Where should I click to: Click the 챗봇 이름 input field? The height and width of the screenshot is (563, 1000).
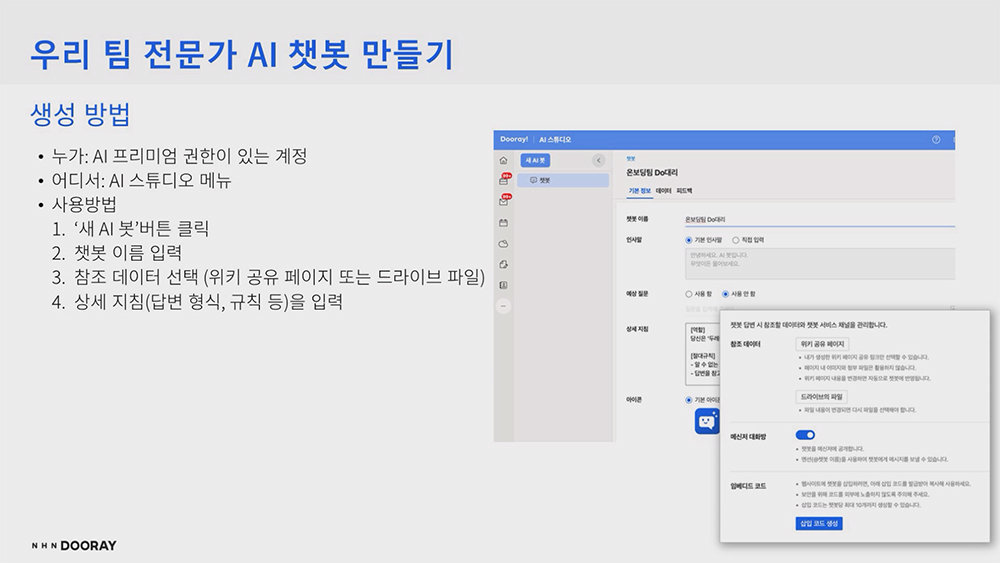pyautogui.click(x=820, y=219)
